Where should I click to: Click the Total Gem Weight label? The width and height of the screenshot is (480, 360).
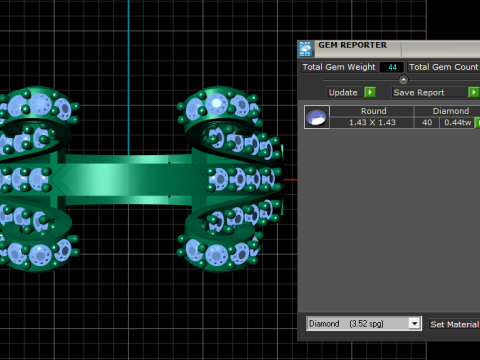tap(339, 67)
